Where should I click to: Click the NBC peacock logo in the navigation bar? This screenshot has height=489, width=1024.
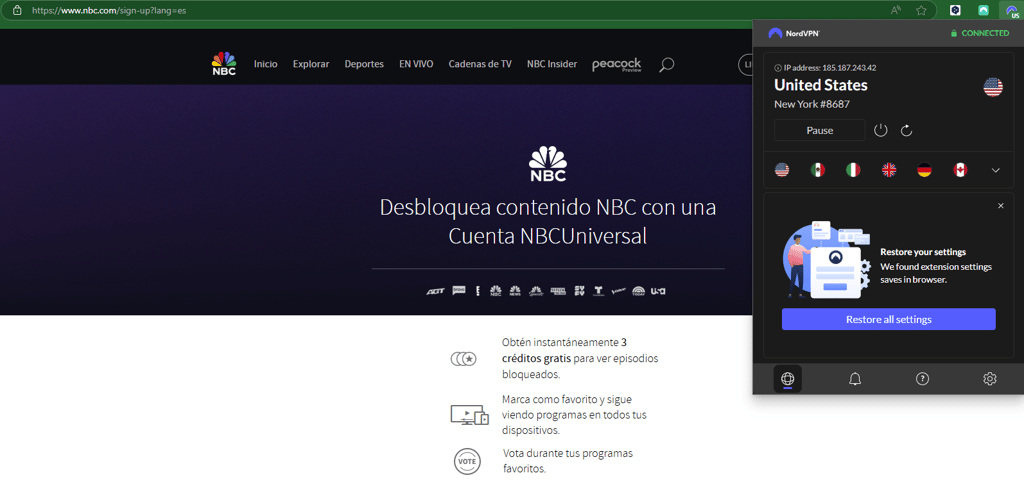[x=224, y=63]
